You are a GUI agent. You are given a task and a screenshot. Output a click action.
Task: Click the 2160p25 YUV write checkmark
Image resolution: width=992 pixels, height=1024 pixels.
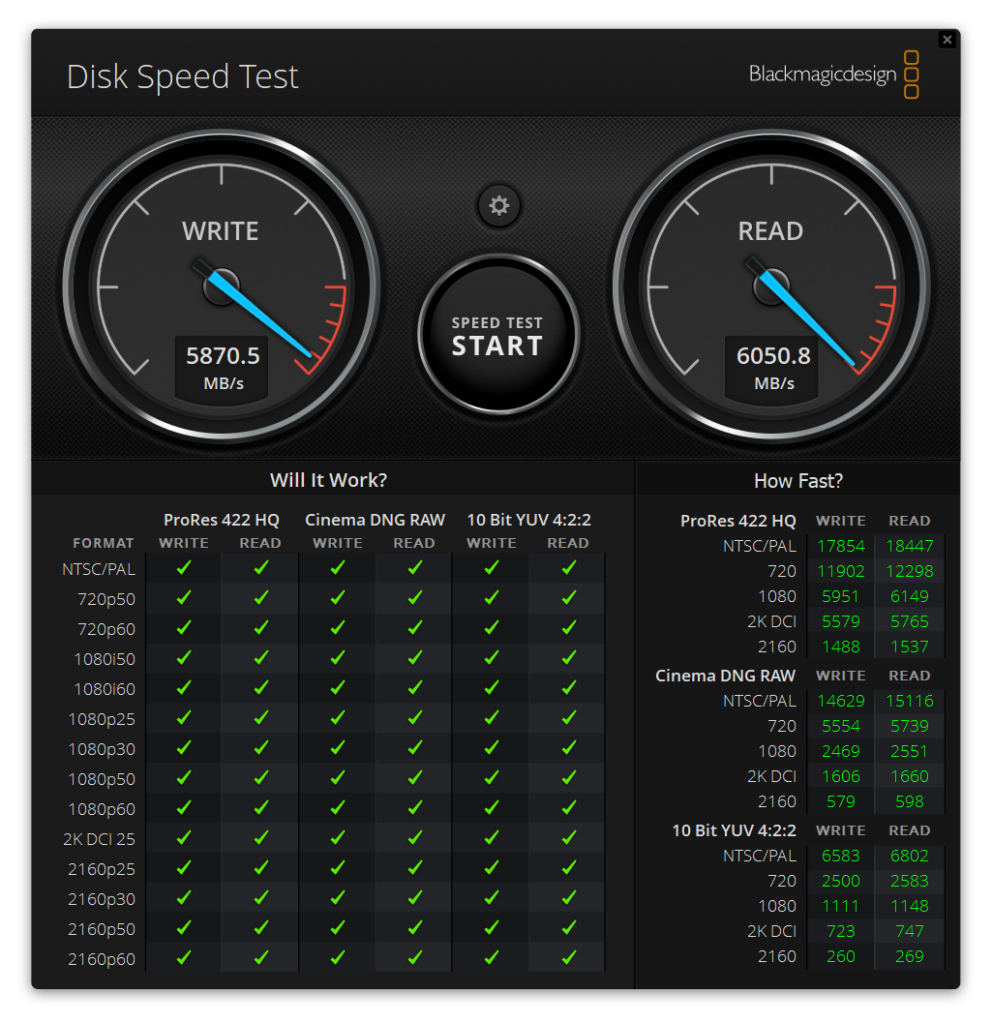tap(492, 868)
